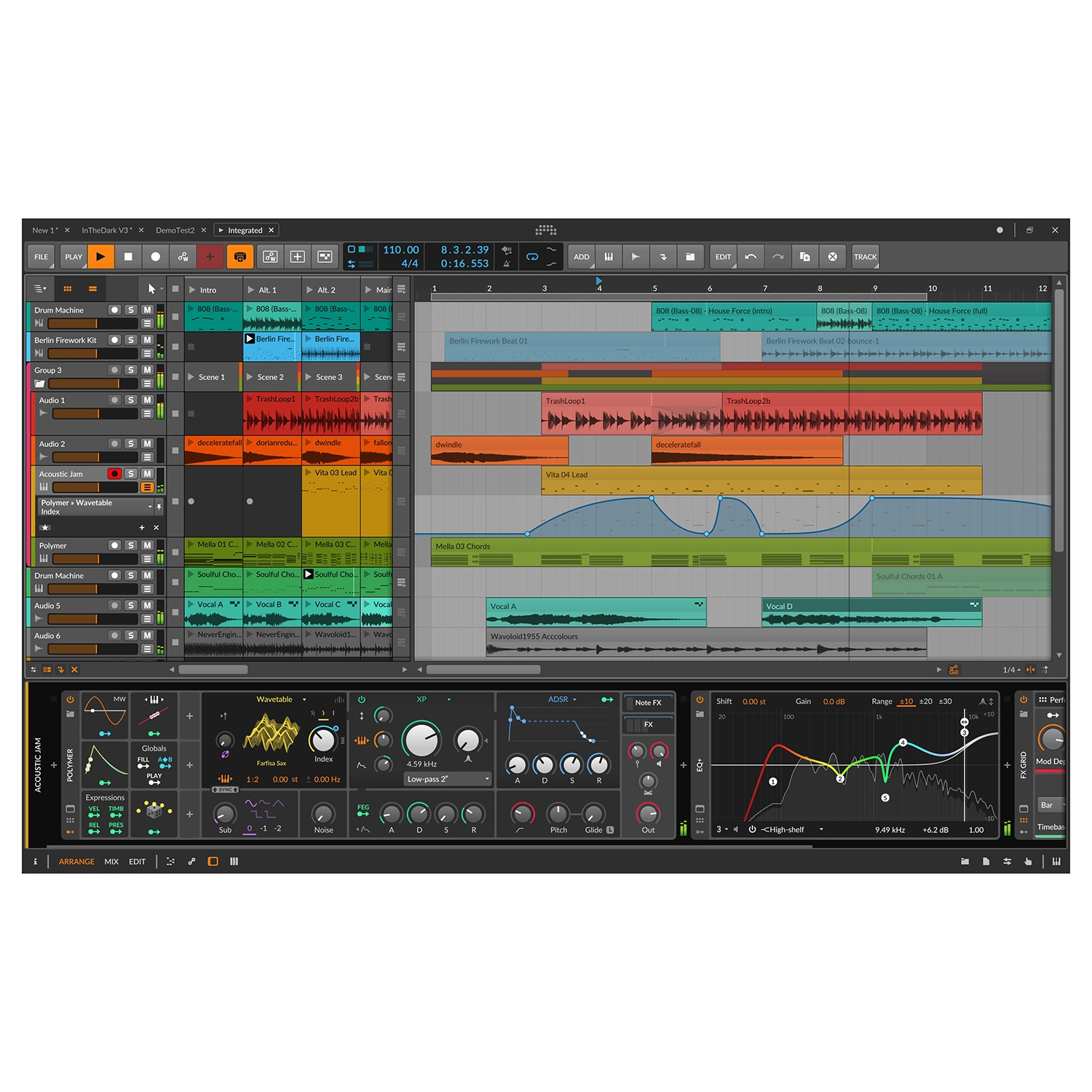This screenshot has width=1092, height=1092.
Task: Click the duplicate icon in the edit toolbar
Action: pos(804,256)
